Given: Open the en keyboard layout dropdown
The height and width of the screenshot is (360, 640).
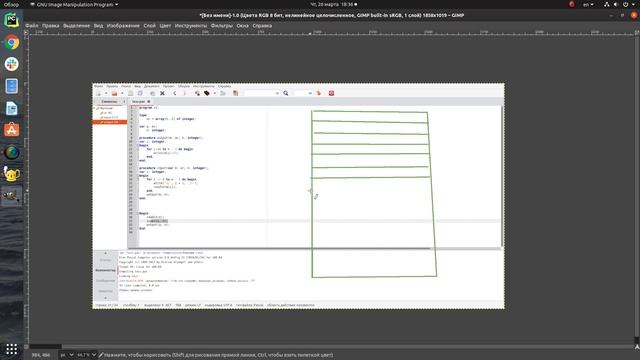Looking at the screenshot, I should pyautogui.click(x=588, y=4).
